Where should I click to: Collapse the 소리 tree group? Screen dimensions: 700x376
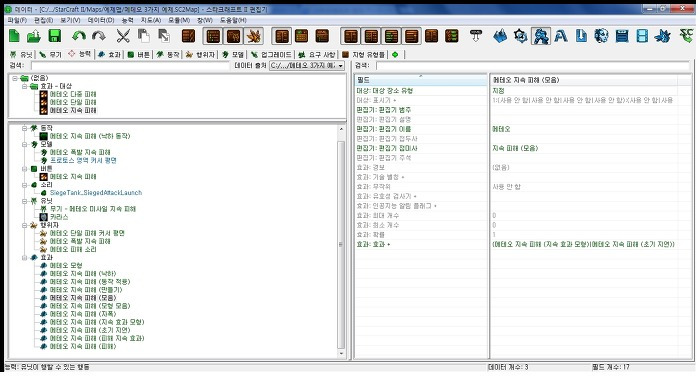(25, 185)
